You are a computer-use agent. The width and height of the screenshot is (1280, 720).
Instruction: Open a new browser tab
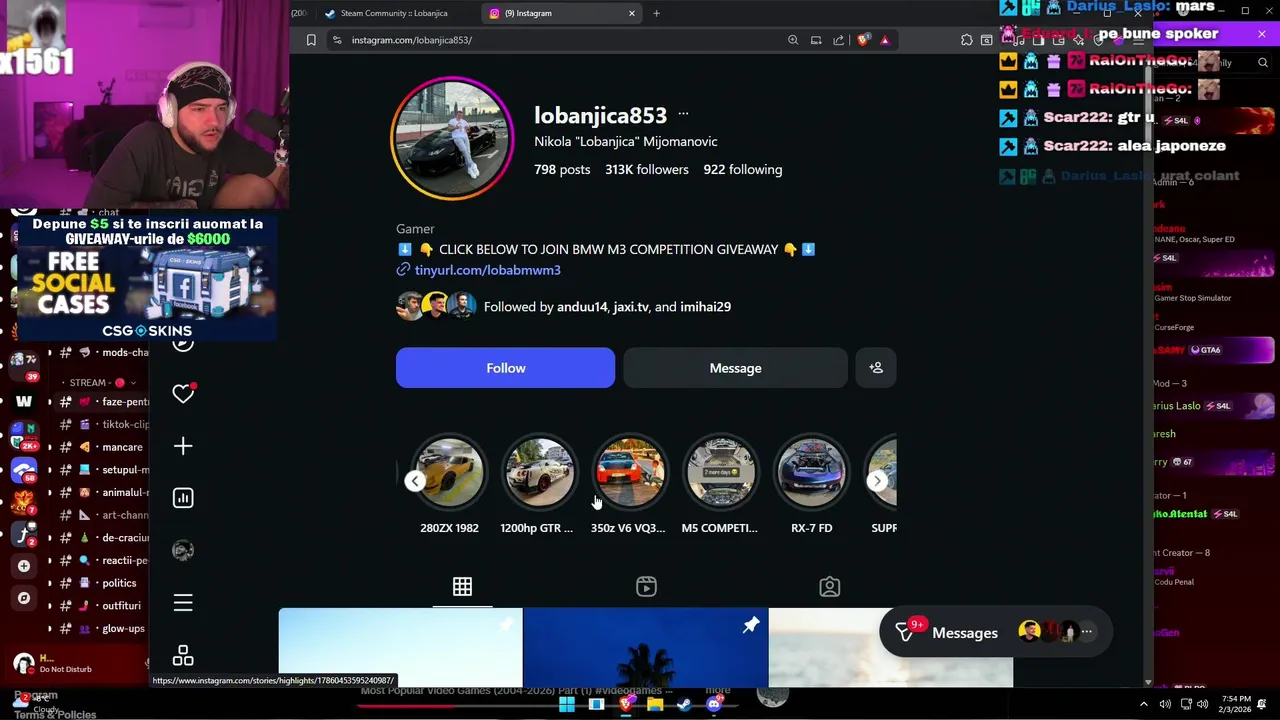click(x=656, y=13)
